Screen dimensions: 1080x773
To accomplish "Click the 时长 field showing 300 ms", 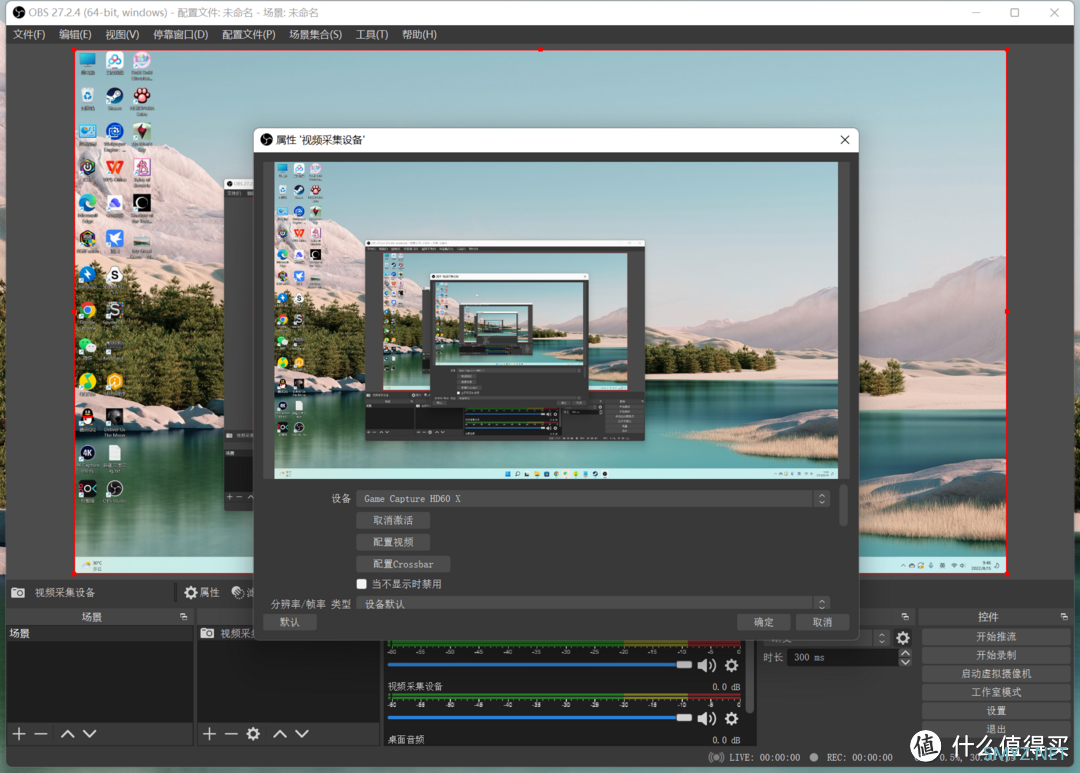I will click(842, 657).
